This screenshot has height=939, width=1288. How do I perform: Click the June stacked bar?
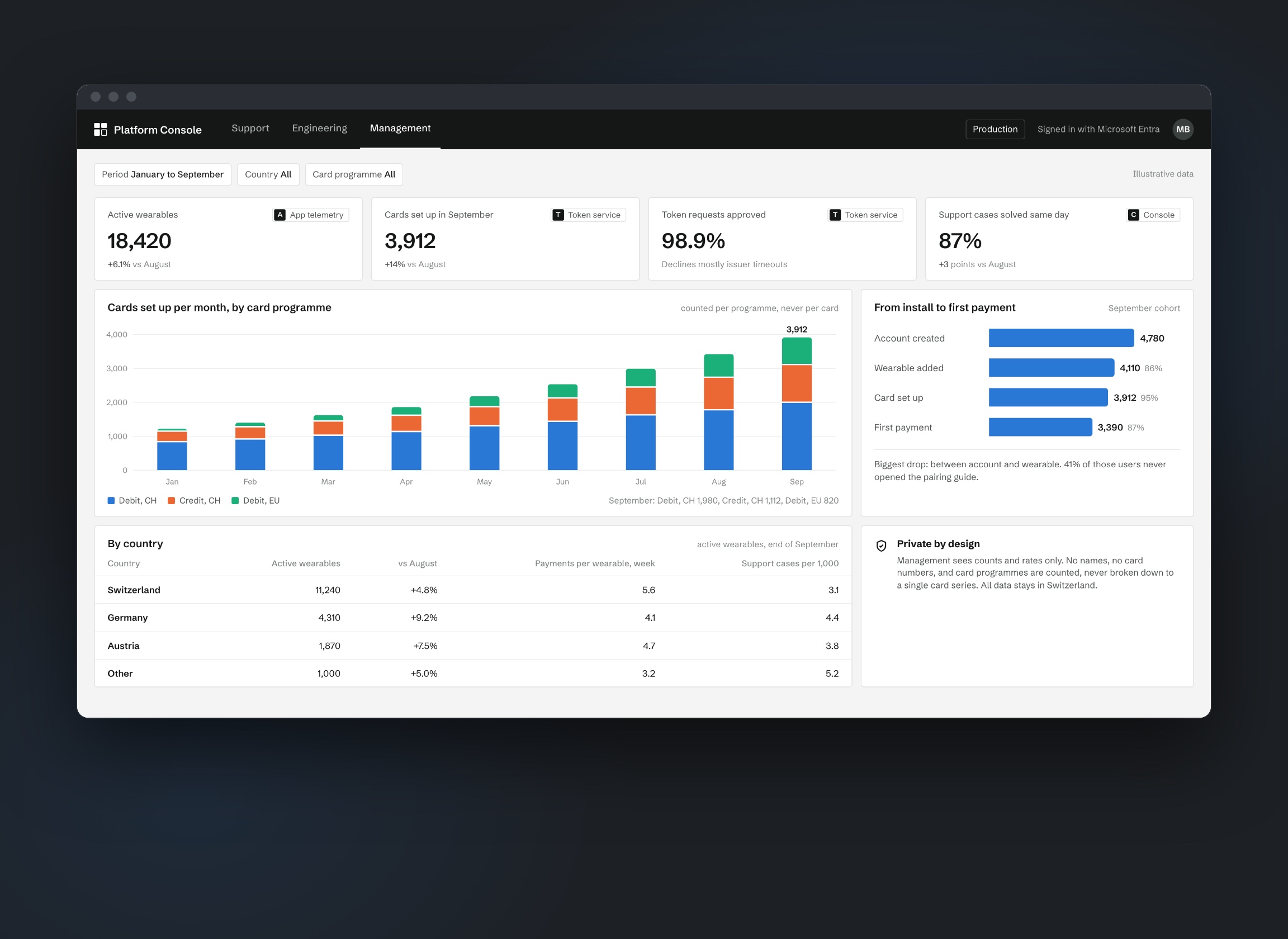click(x=562, y=427)
